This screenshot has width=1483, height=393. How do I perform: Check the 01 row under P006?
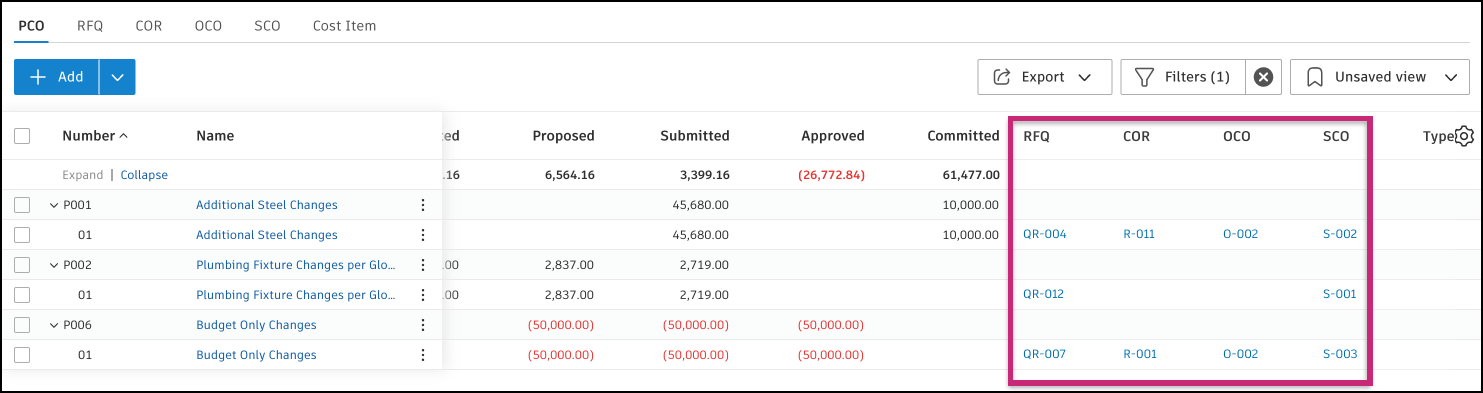[22, 355]
